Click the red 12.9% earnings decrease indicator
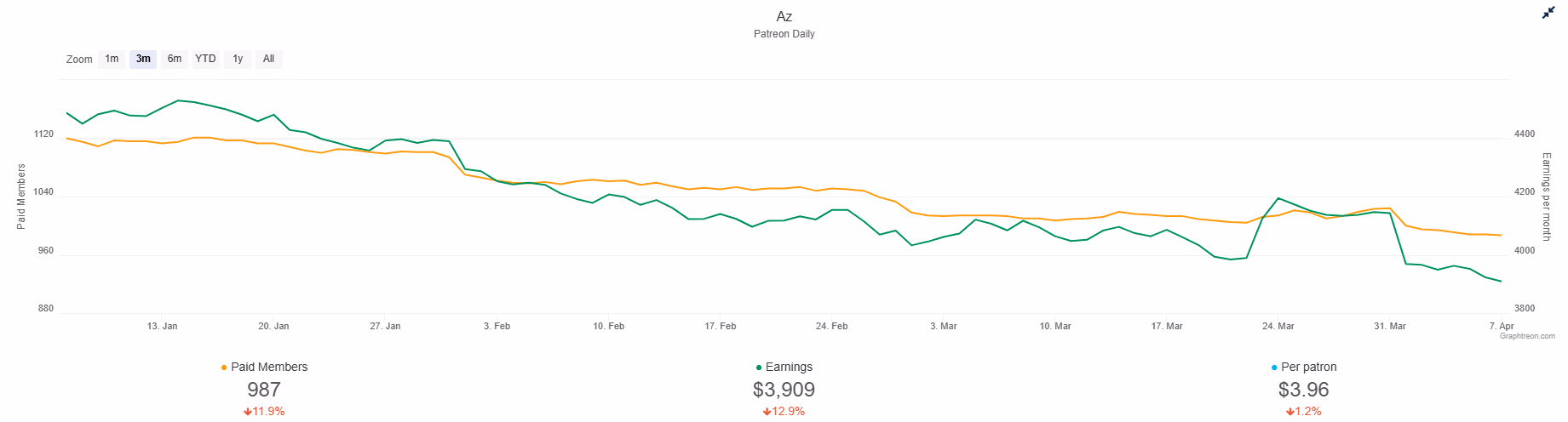The width and height of the screenshot is (1568, 422). [x=784, y=411]
